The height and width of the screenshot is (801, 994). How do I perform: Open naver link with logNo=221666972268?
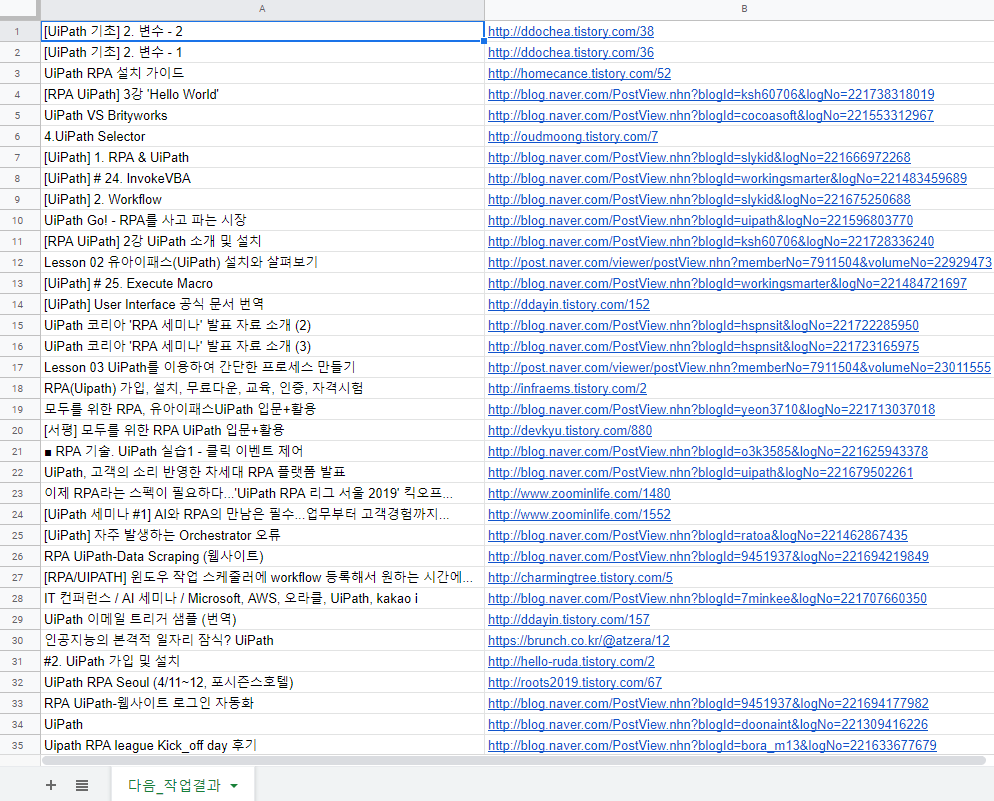pos(699,157)
